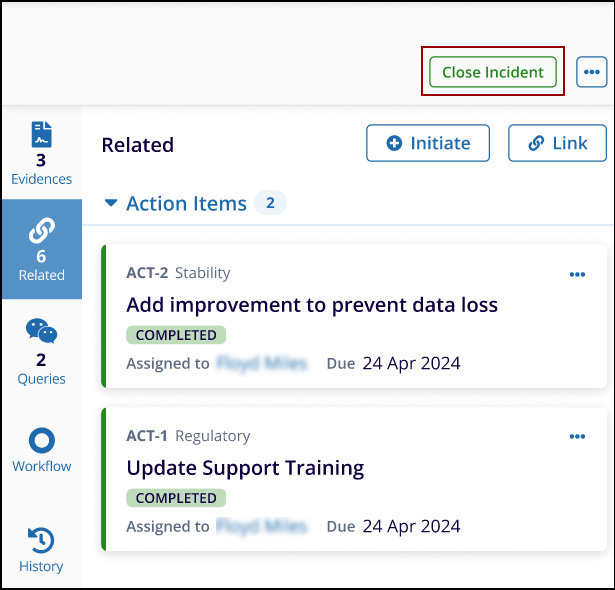
Task: Select the Related link icon in sidebar
Action: tap(41, 231)
